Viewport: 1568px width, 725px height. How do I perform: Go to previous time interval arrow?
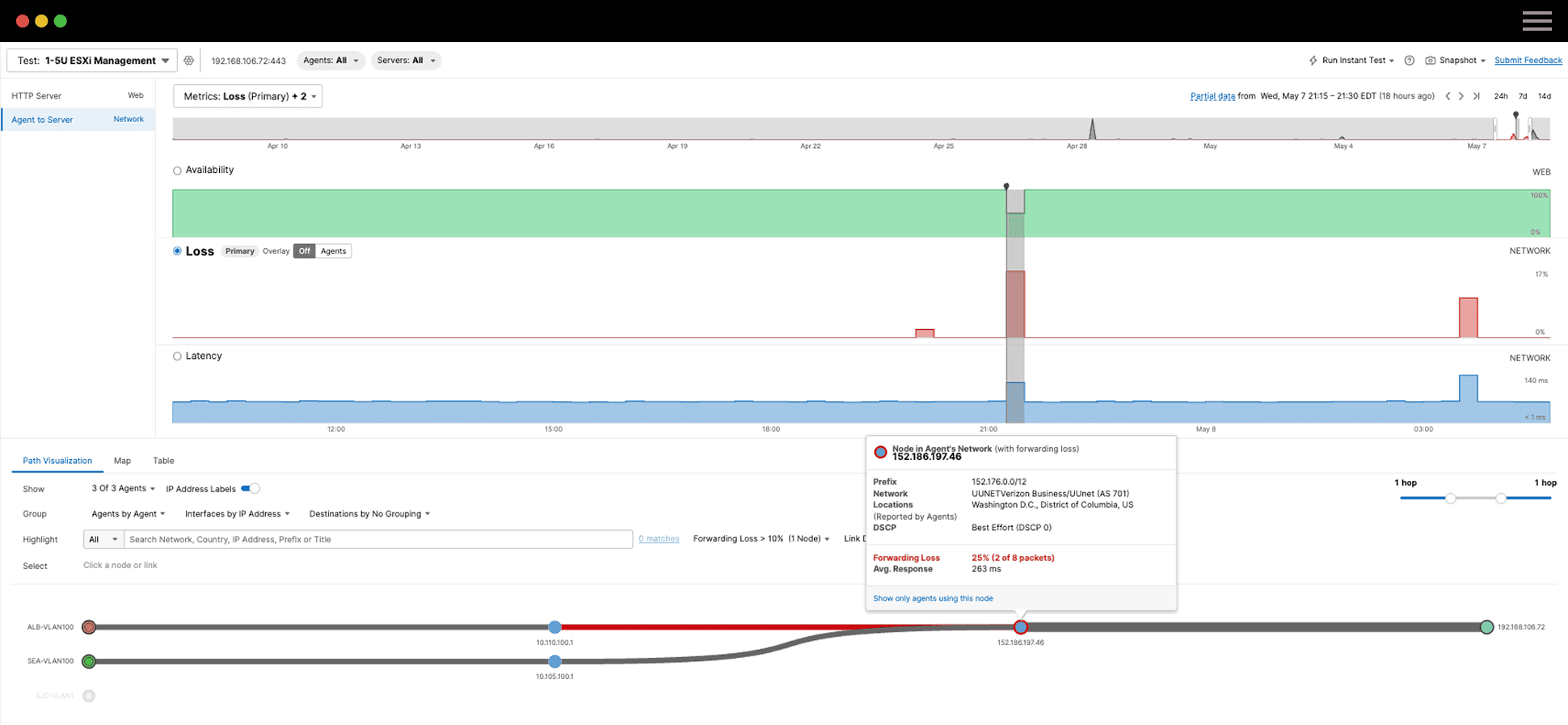[1448, 96]
